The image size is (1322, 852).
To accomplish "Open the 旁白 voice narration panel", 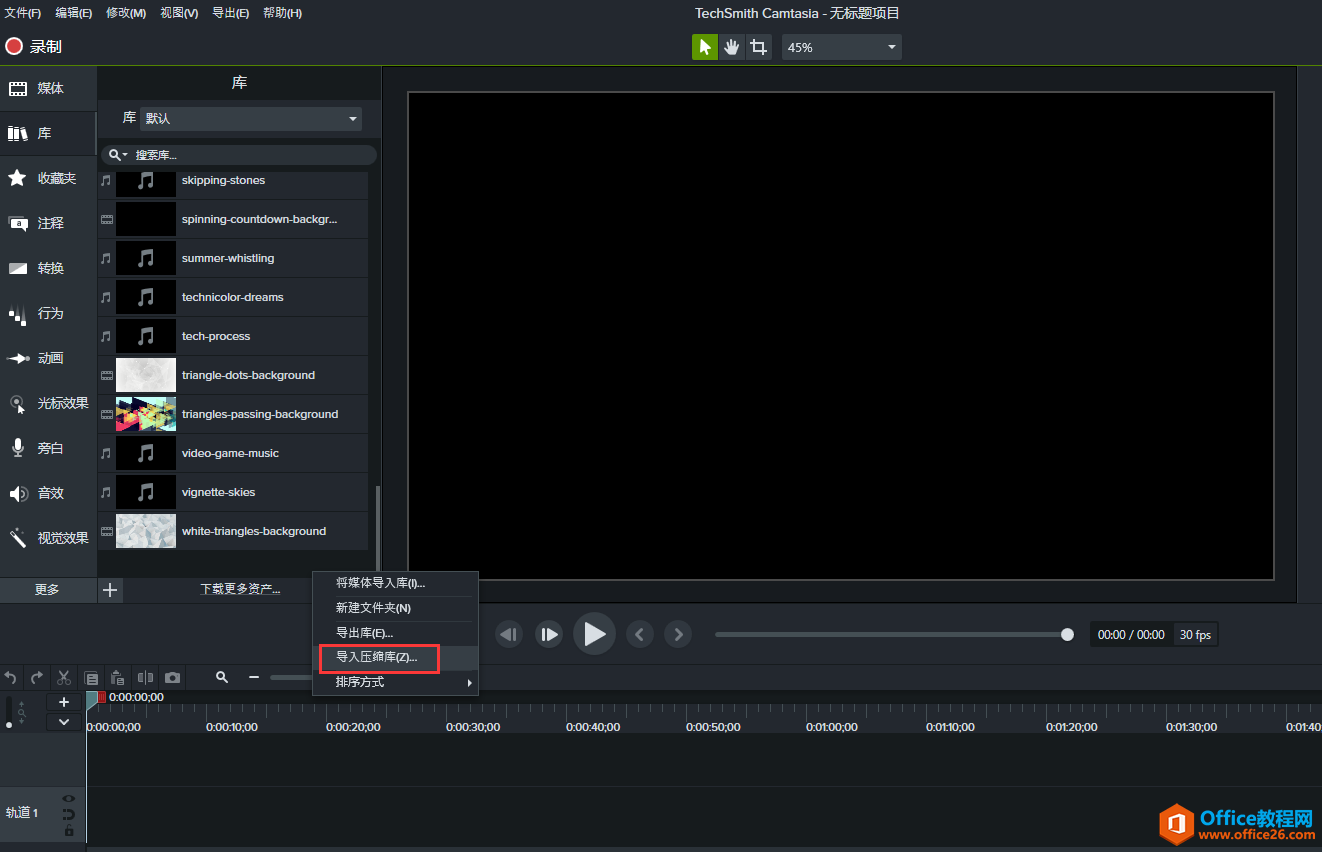I will tap(48, 449).
